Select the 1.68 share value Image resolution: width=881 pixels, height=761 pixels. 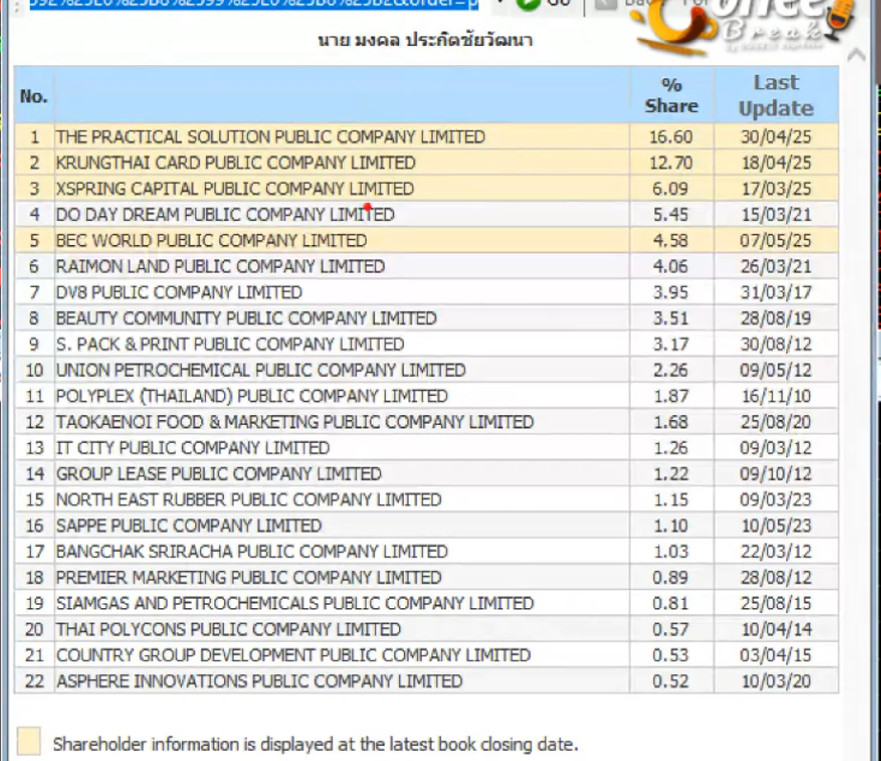tap(670, 422)
